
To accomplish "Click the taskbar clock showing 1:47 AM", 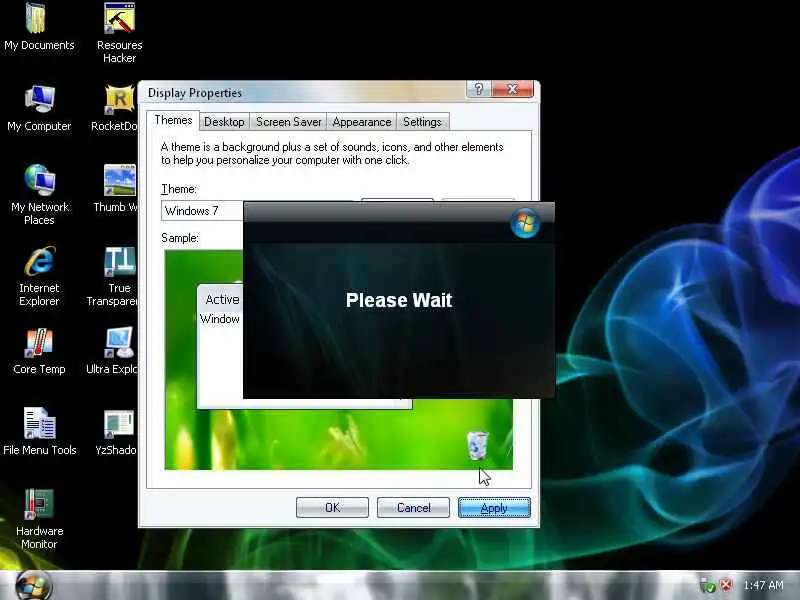I will click(x=763, y=585).
